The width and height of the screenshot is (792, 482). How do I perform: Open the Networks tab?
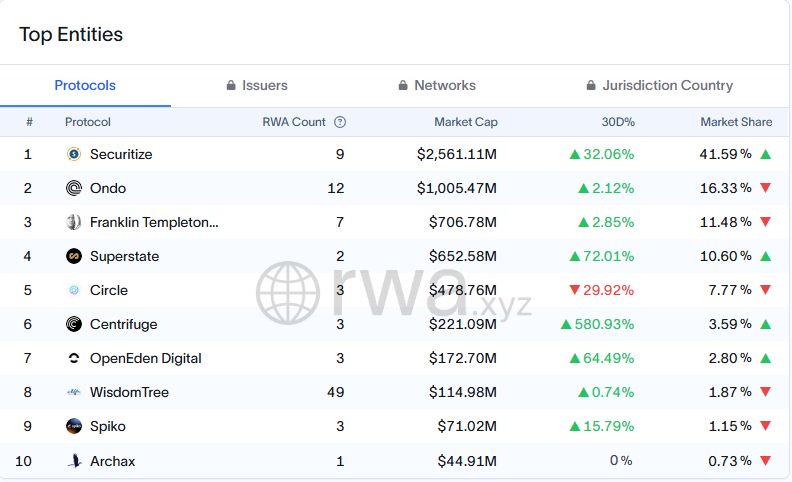pyautogui.click(x=437, y=85)
